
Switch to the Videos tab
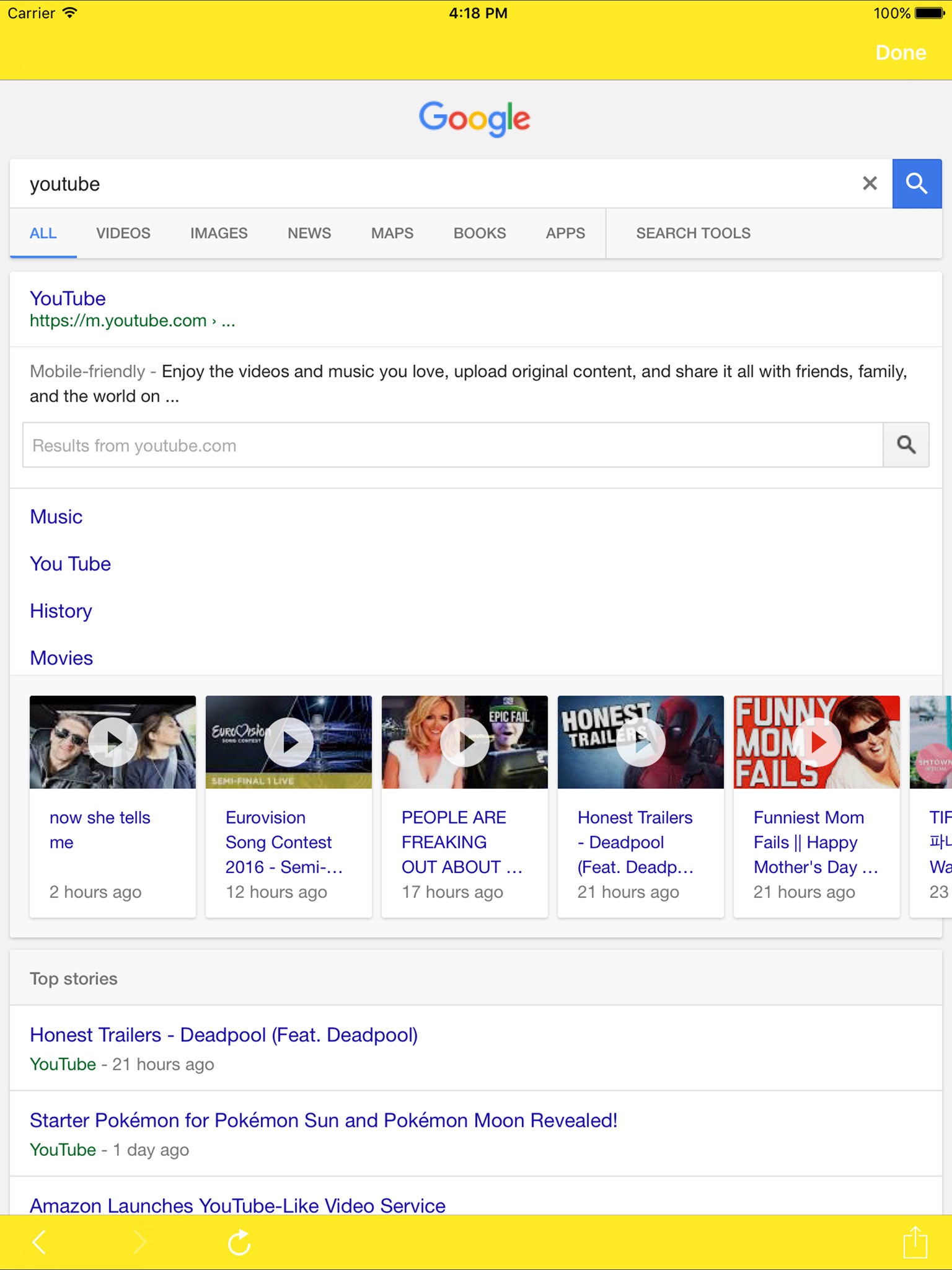click(123, 233)
